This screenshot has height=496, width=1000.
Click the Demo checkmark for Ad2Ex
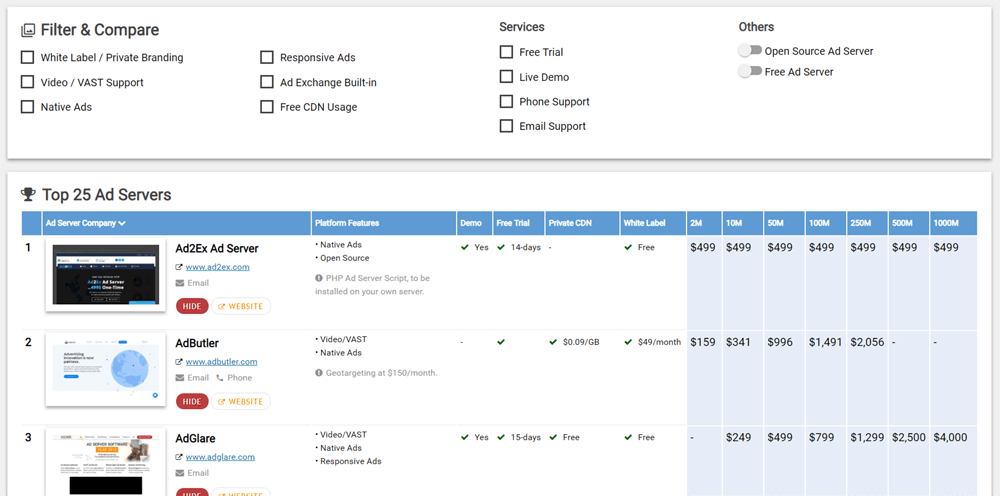[x=465, y=247]
